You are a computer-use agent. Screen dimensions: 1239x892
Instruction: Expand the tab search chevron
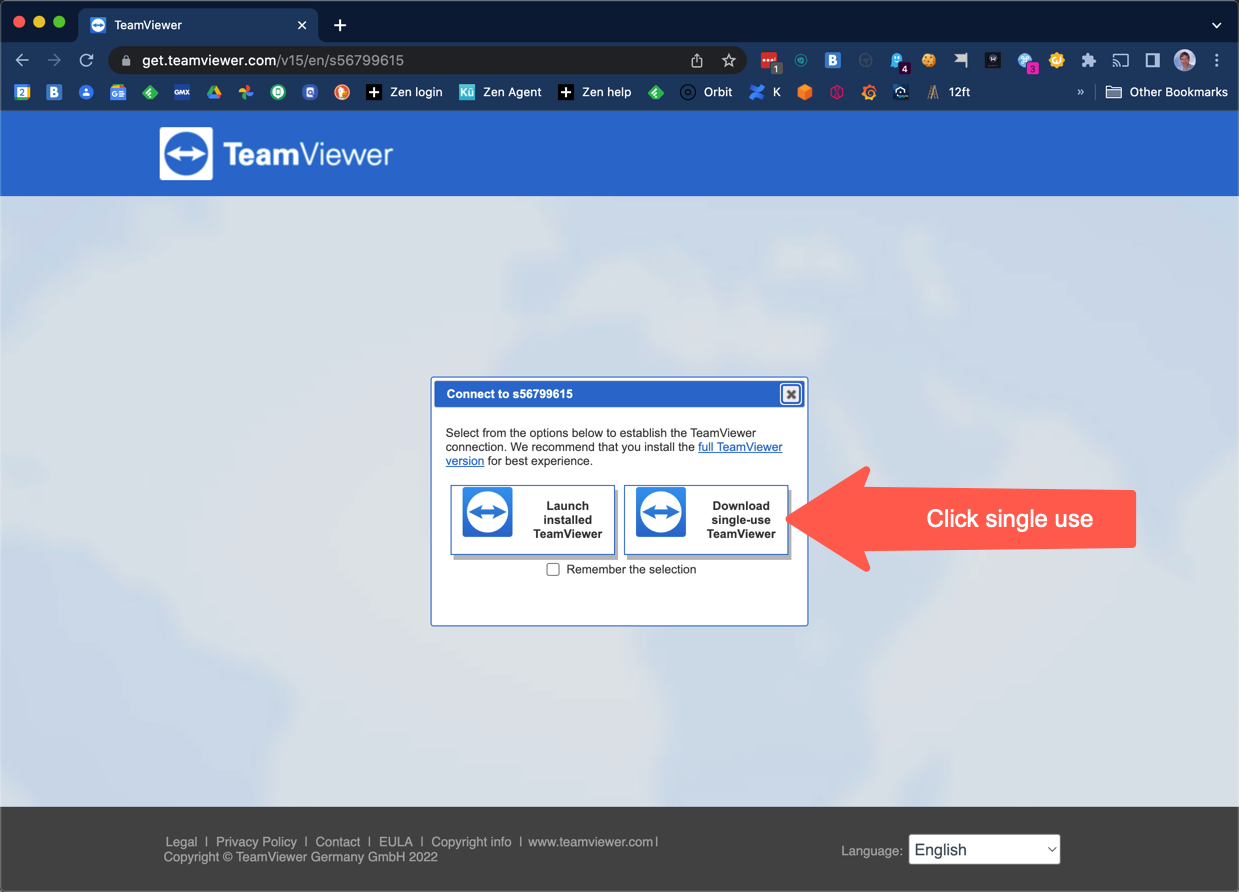[x=1216, y=25]
